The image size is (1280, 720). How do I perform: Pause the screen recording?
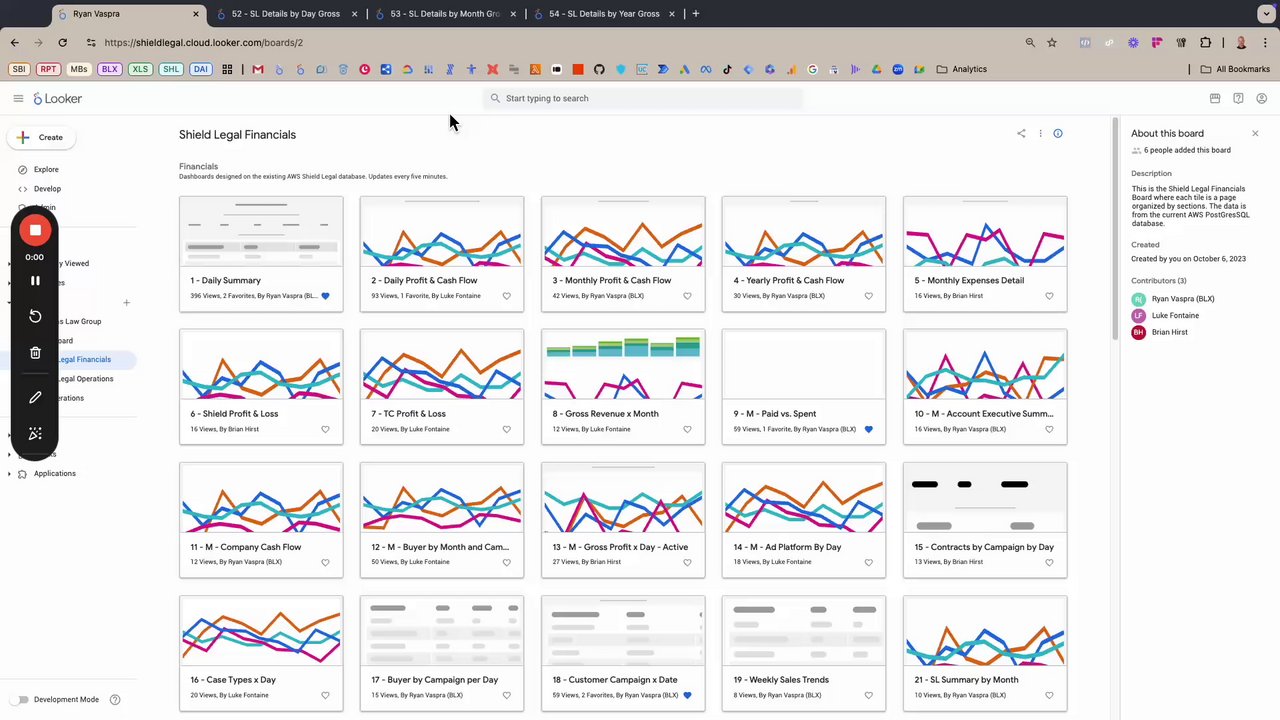[x=35, y=281]
